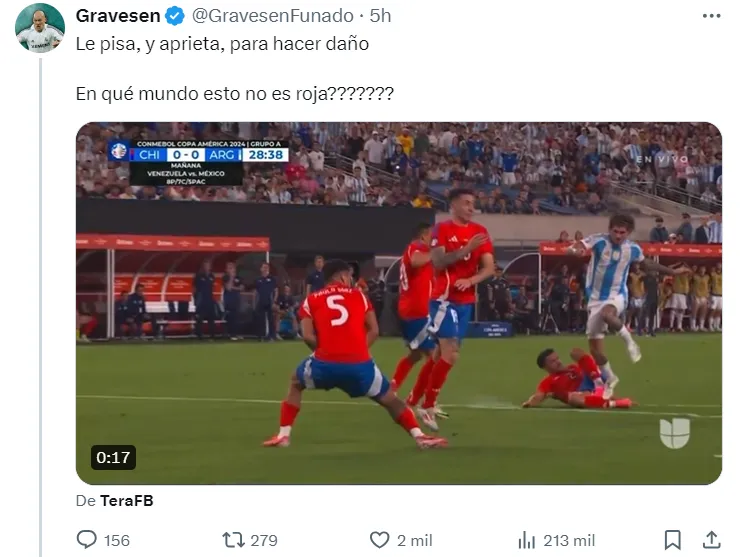
Task: Click the 0:17 video duration badge
Action: click(113, 457)
